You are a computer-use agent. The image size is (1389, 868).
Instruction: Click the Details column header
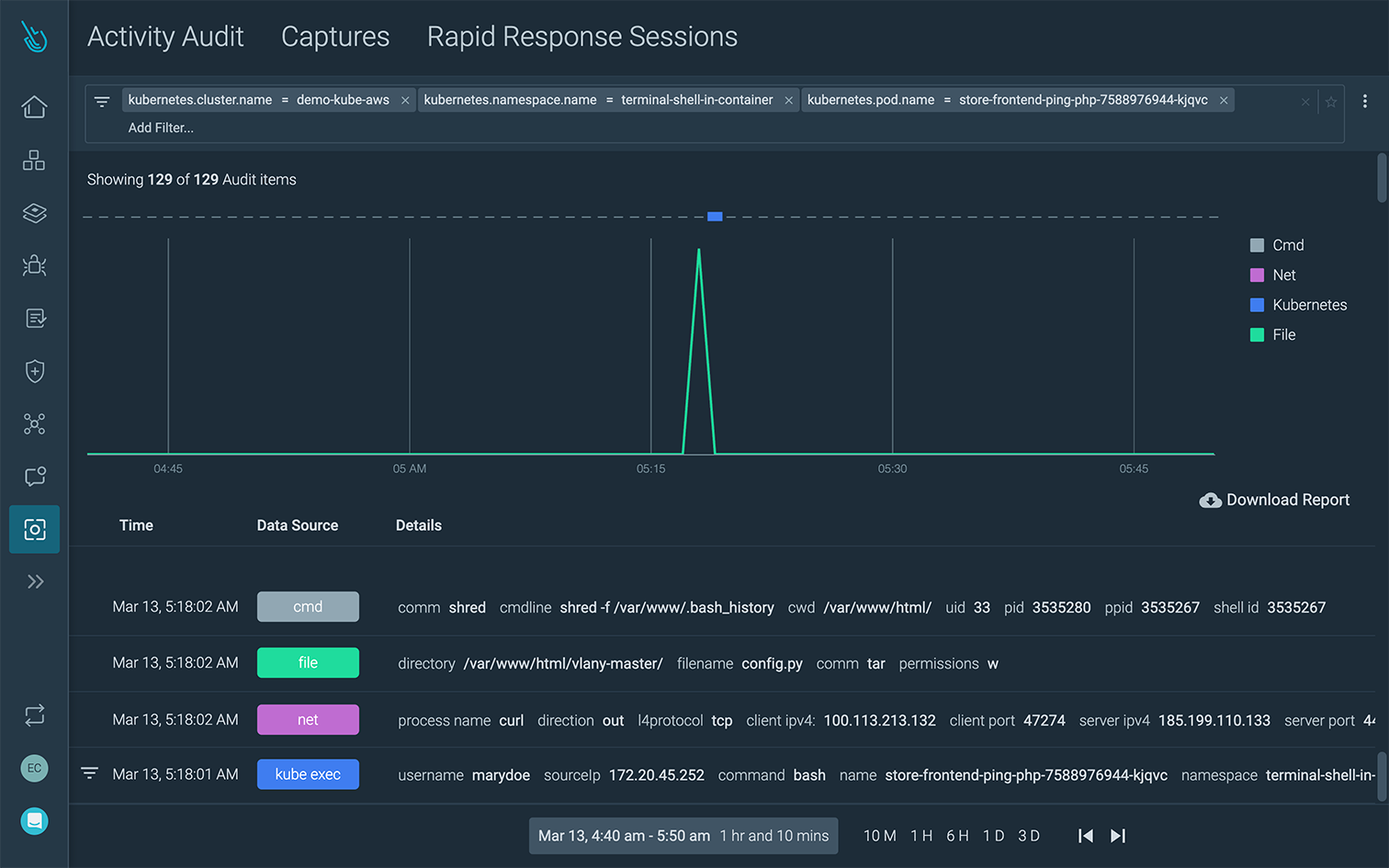[419, 525]
